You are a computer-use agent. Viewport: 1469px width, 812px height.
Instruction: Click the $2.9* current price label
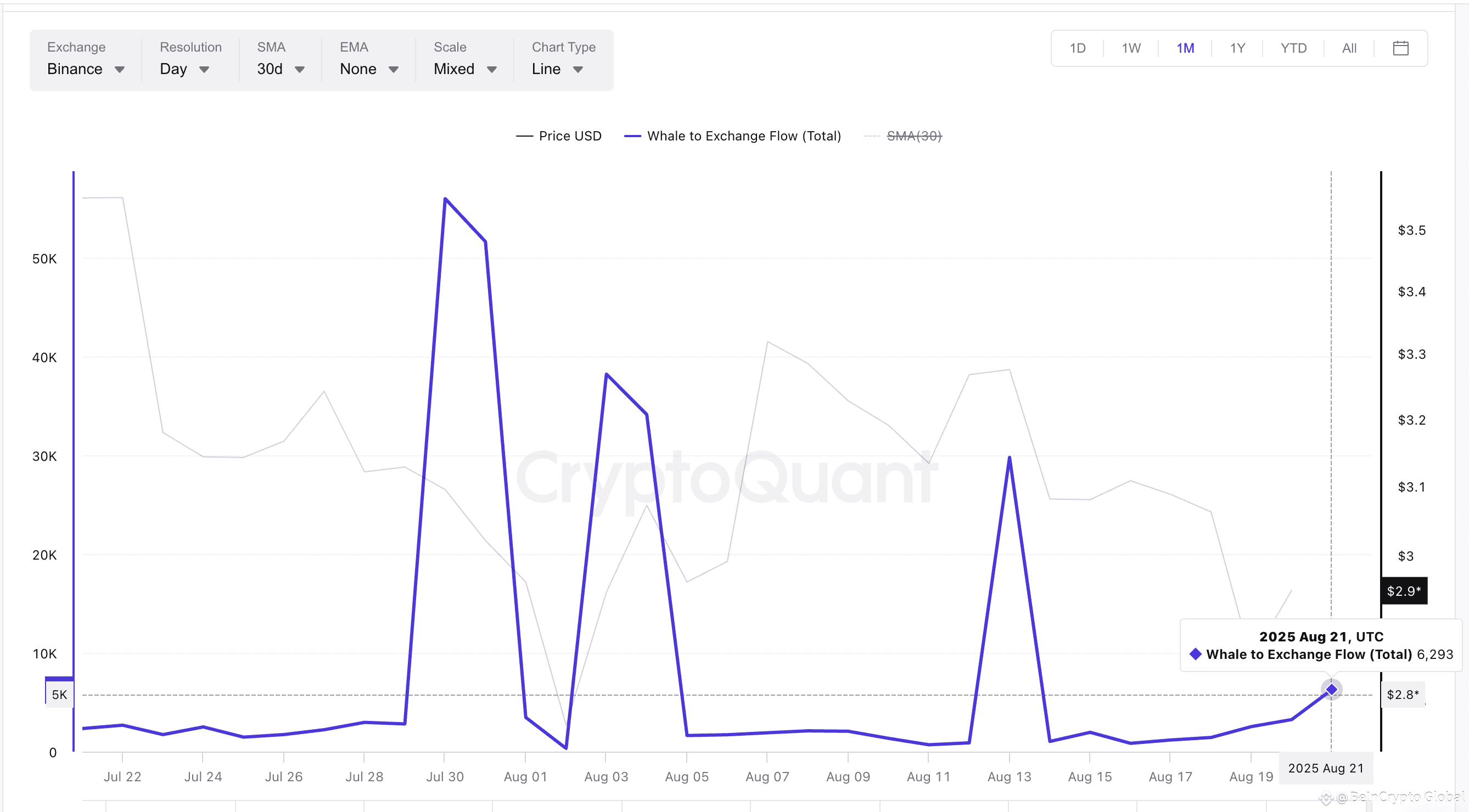point(1404,591)
